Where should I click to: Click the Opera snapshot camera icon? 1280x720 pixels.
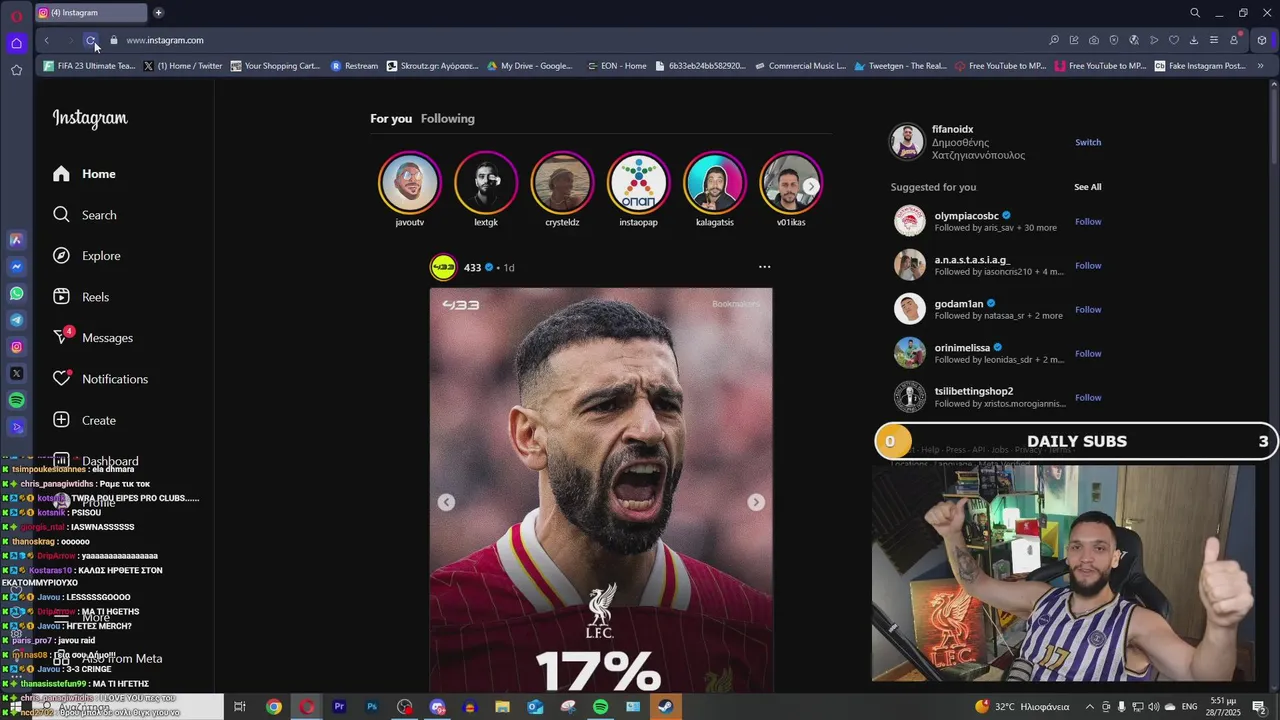[x=1094, y=40]
